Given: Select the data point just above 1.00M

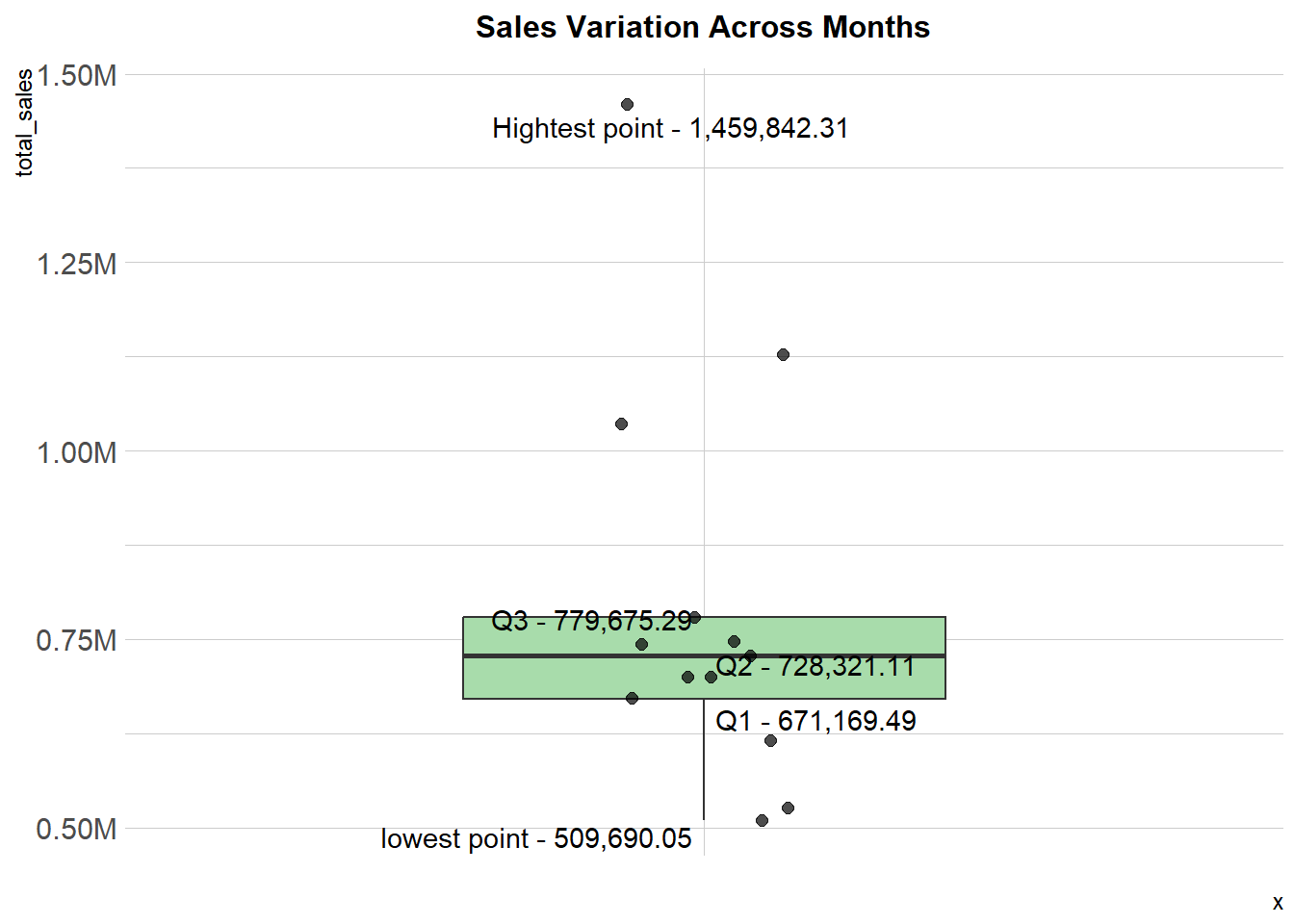Looking at the screenshot, I should click(621, 423).
